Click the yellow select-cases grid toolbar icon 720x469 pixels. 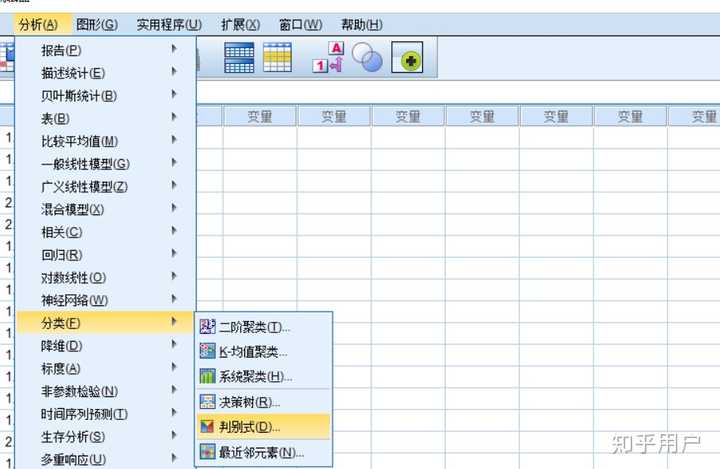click(x=277, y=57)
